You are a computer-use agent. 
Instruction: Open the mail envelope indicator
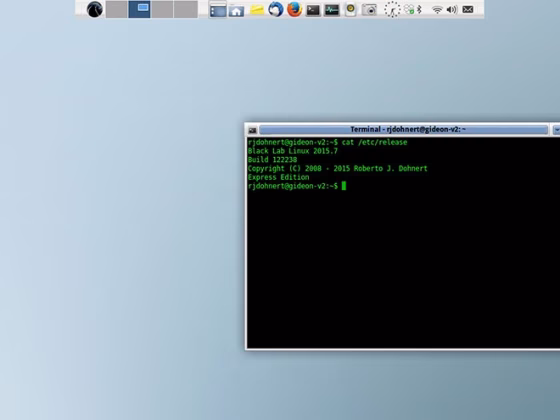pos(468,10)
